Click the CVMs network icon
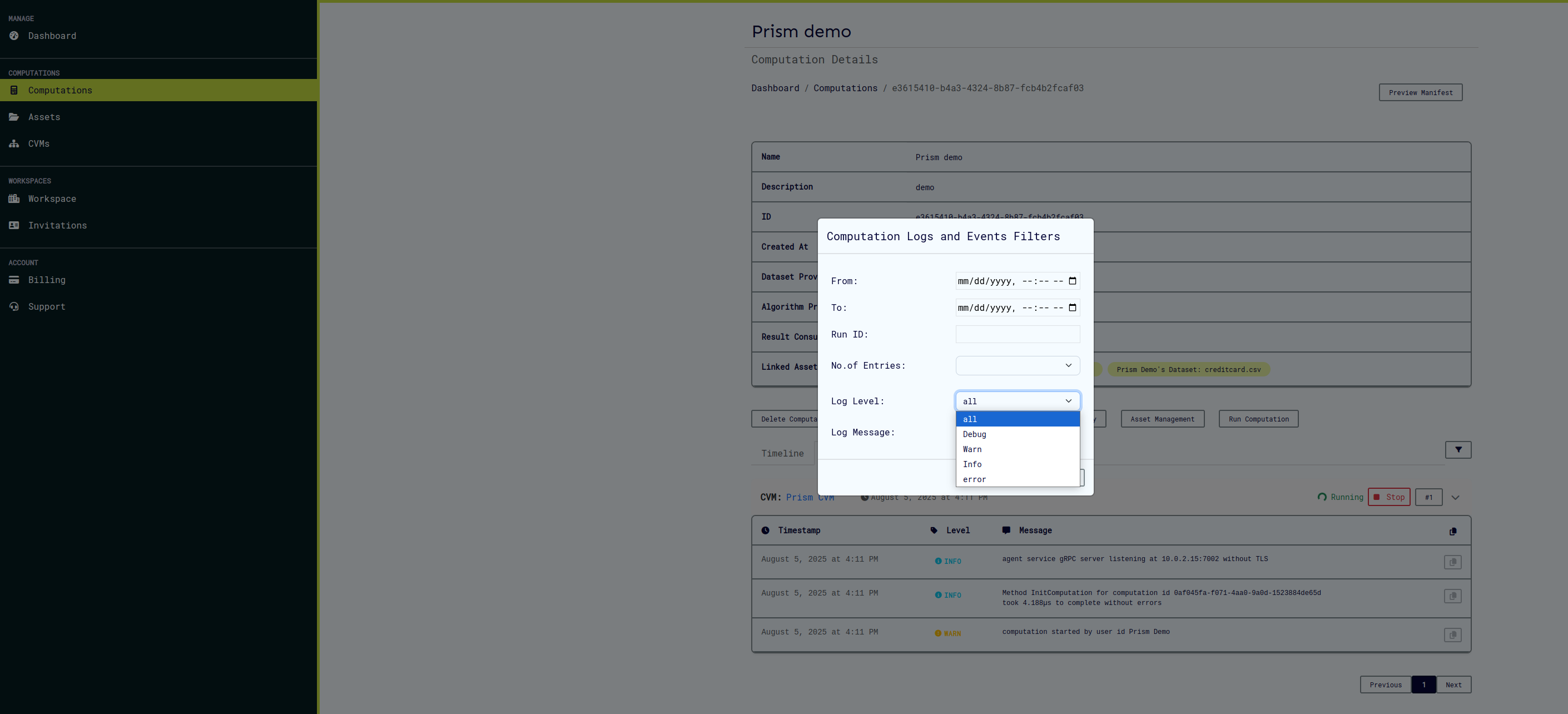The height and width of the screenshot is (714, 1568). (x=14, y=143)
